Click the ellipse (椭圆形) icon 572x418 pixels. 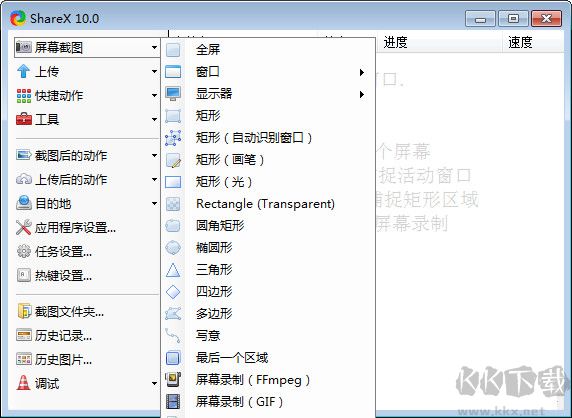(173, 248)
